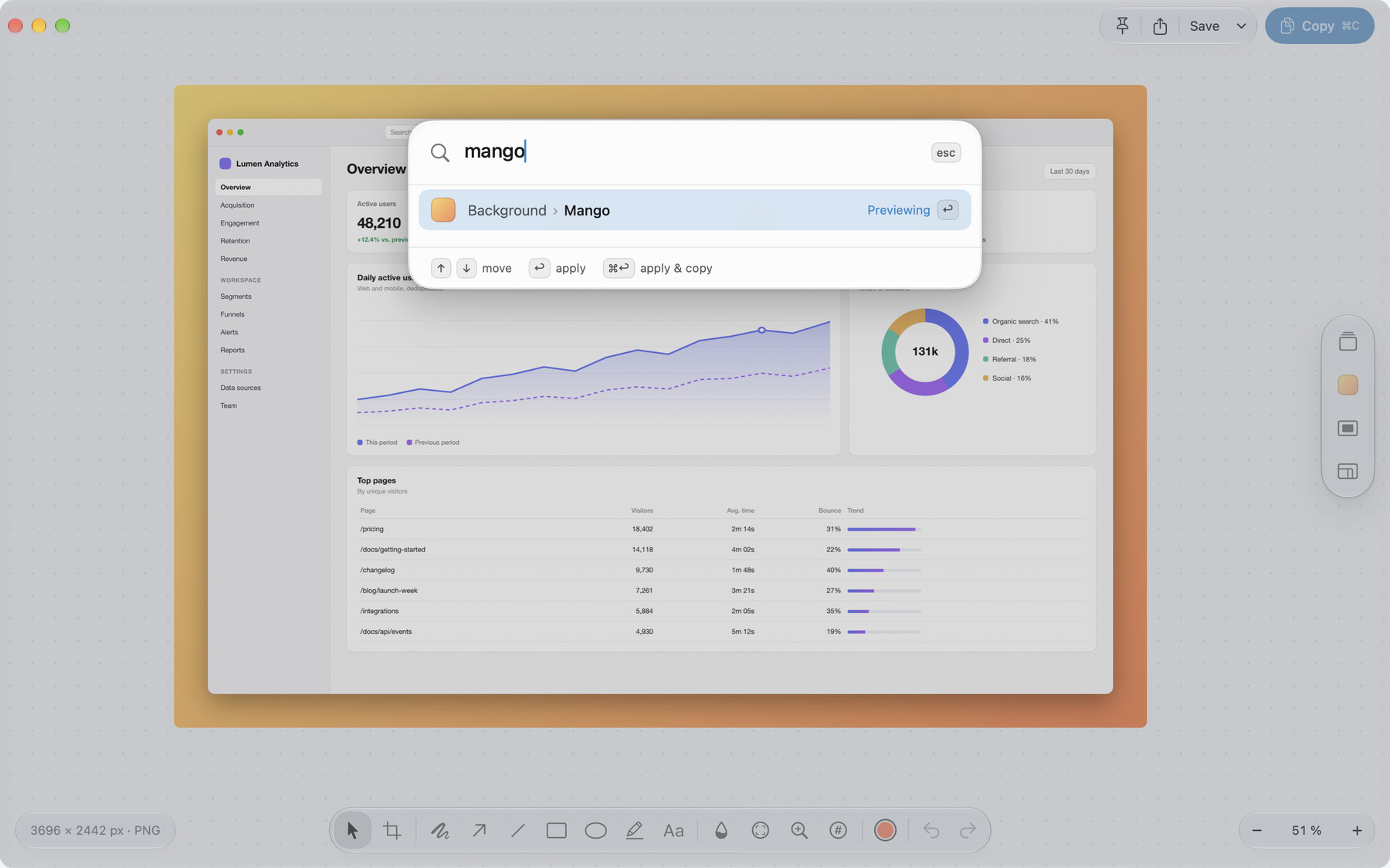Viewport: 1390px width, 868px height.
Task: Open the annotation color swatch
Action: click(885, 830)
